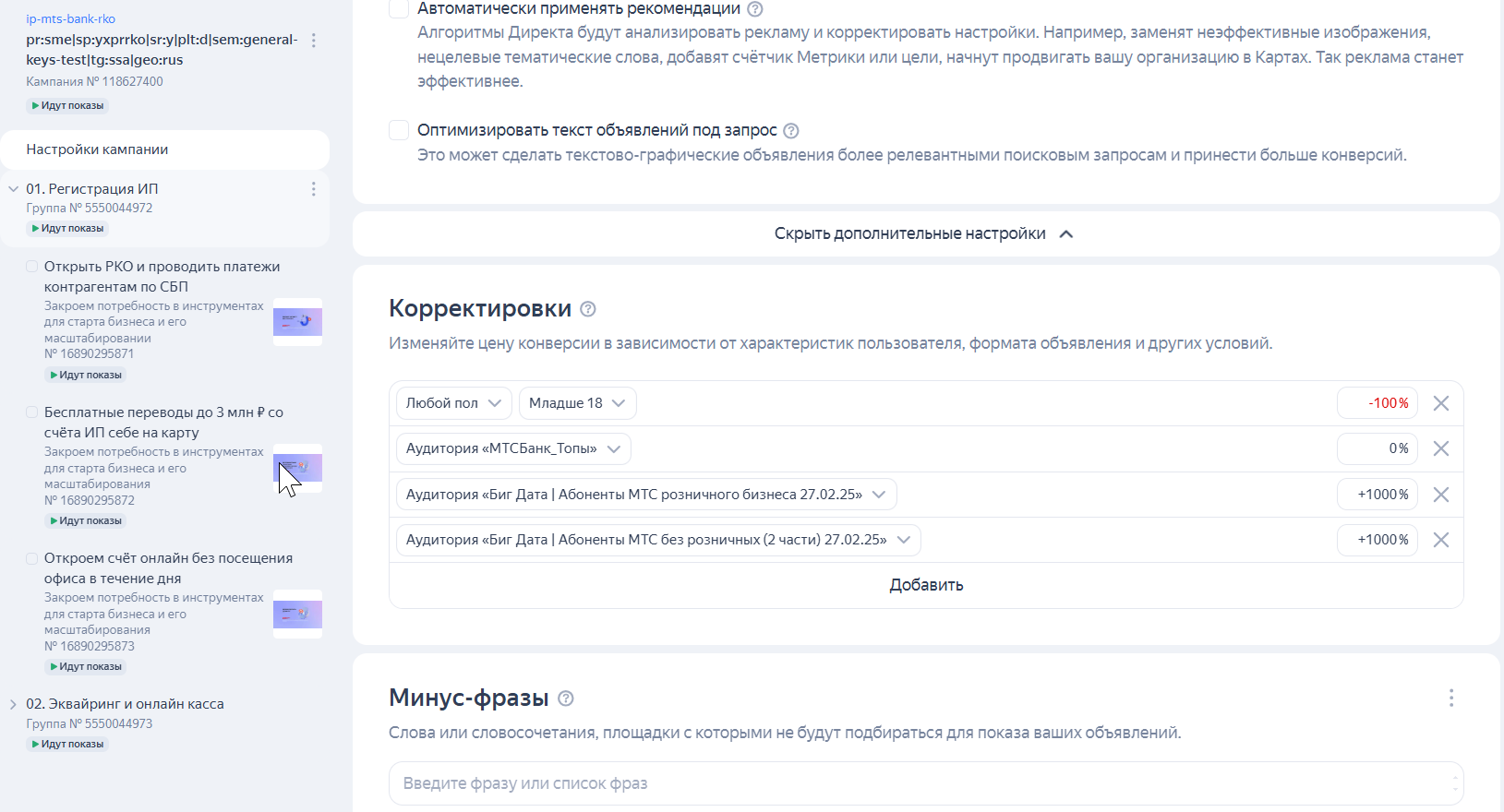Click Идут показы badge under ad № 16890295873
1504x812 pixels.
click(86, 667)
